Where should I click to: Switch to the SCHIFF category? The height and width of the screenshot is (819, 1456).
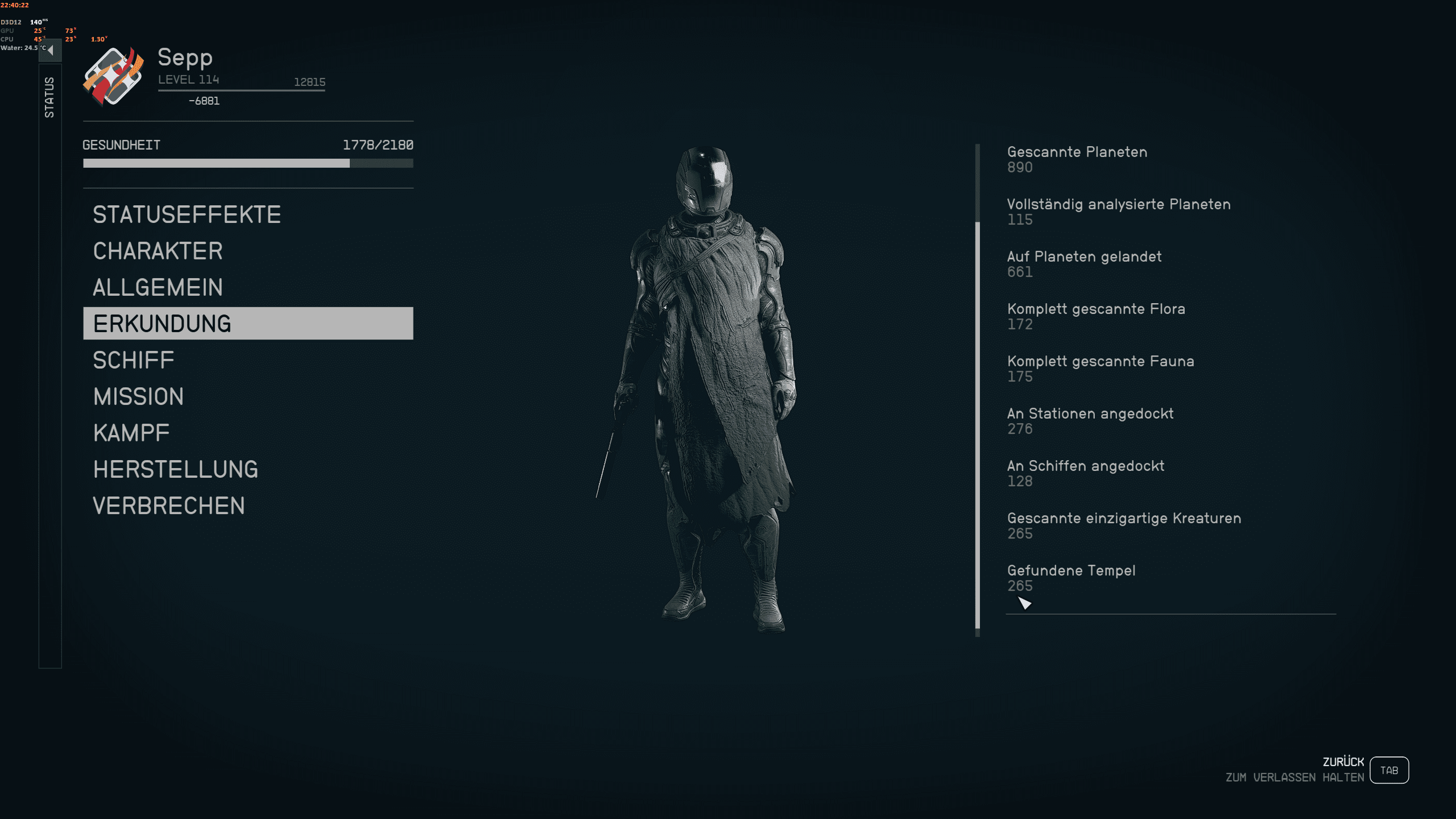248,360
